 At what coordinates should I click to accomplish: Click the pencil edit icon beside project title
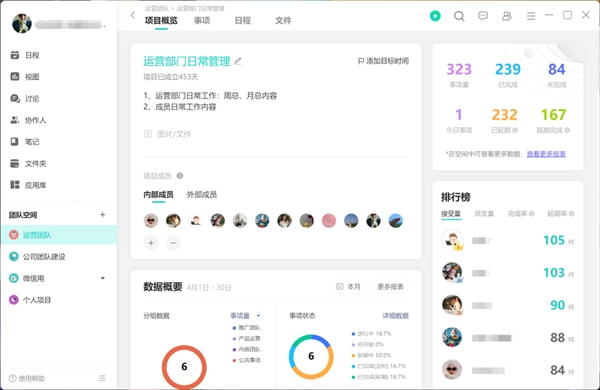point(238,61)
